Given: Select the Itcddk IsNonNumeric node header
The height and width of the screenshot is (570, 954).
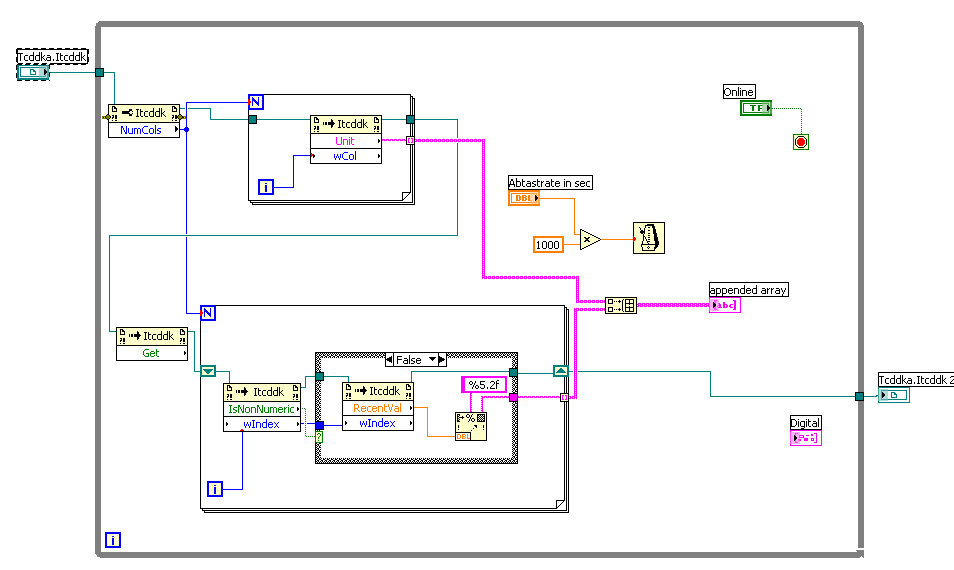Looking at the screenshot, I should [x=262, y=392].
